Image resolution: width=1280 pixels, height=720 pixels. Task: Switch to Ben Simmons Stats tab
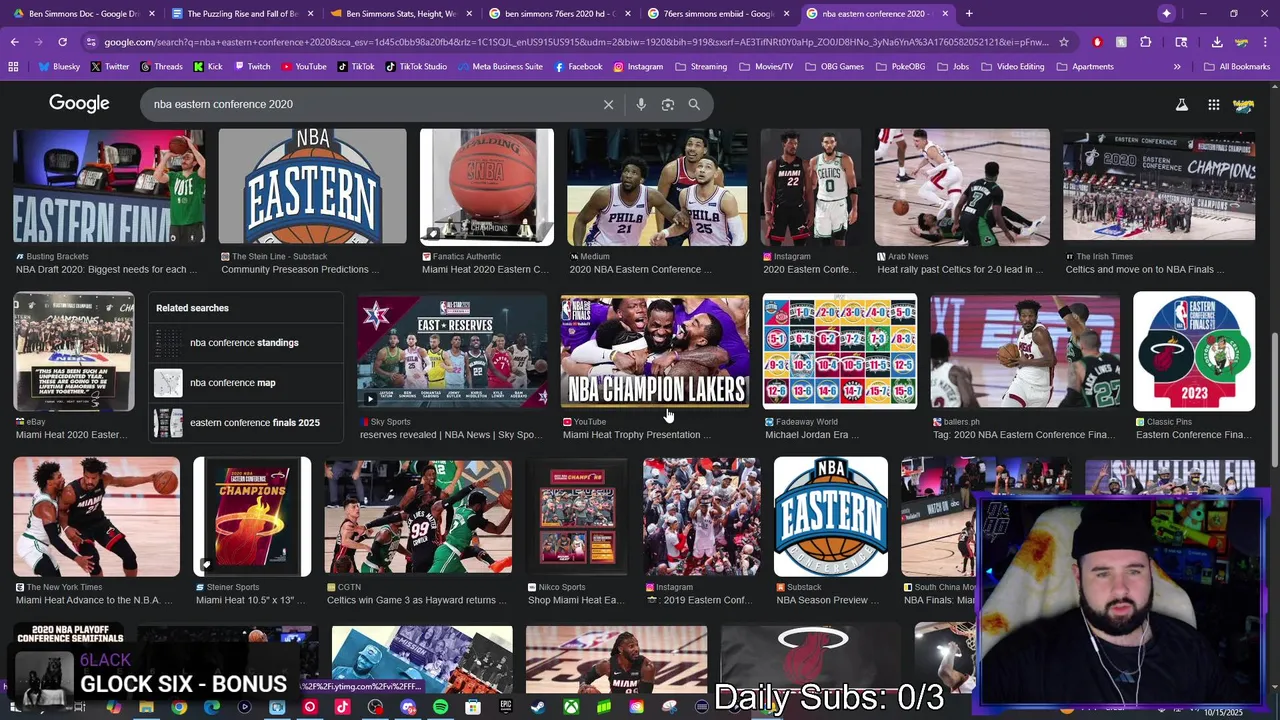pos(402,14)
